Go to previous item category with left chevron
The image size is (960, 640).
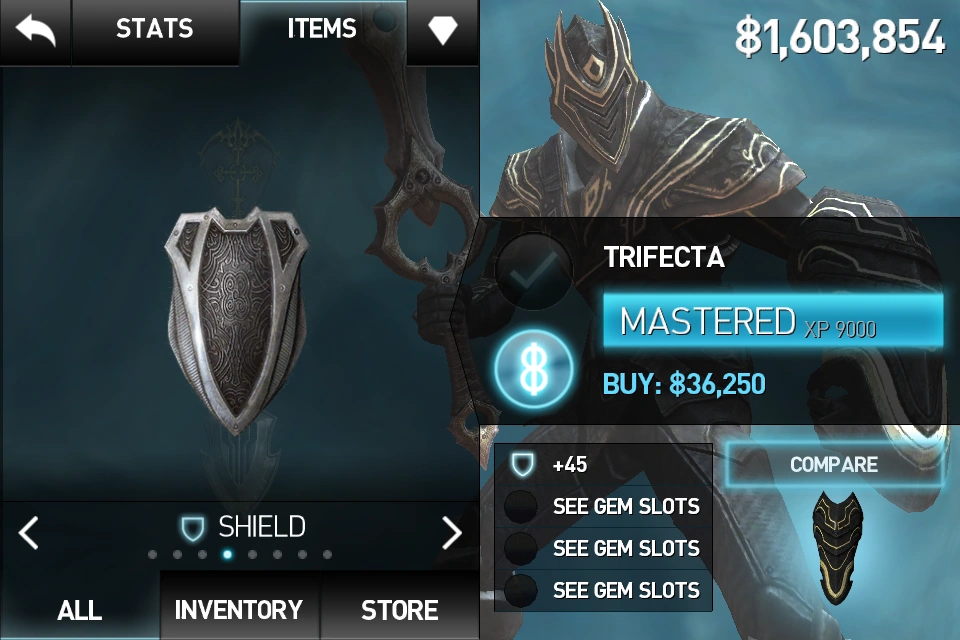coord(29,533)
